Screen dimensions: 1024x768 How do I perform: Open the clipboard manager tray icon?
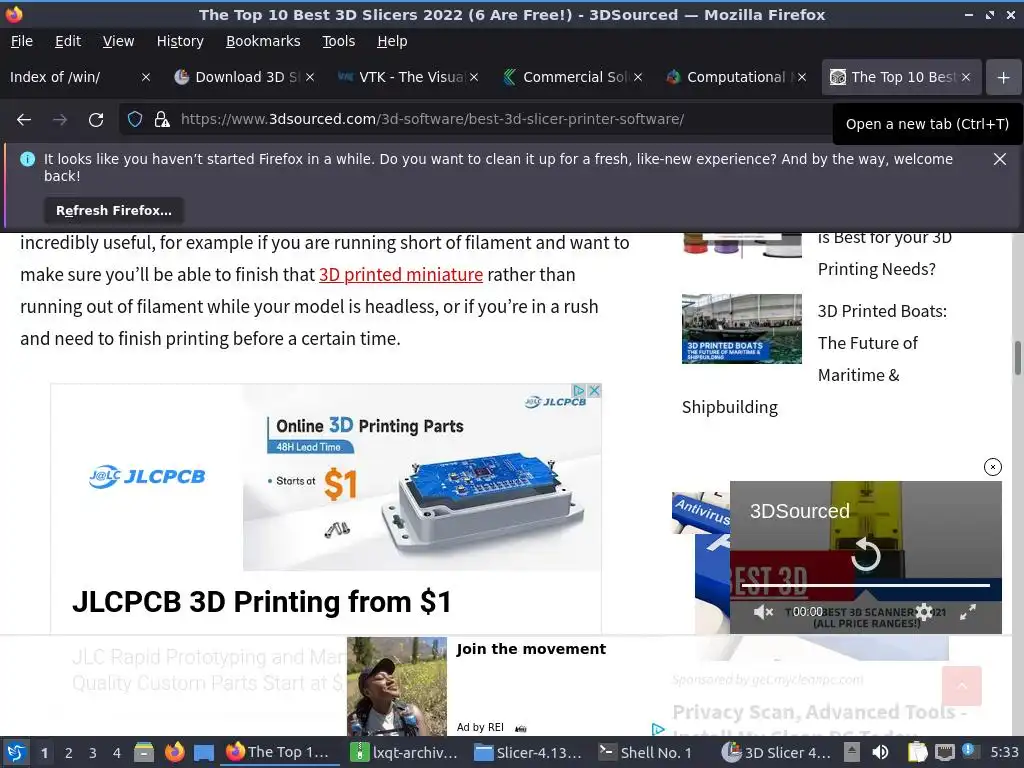pyautogui.click(x=918, y=752)
